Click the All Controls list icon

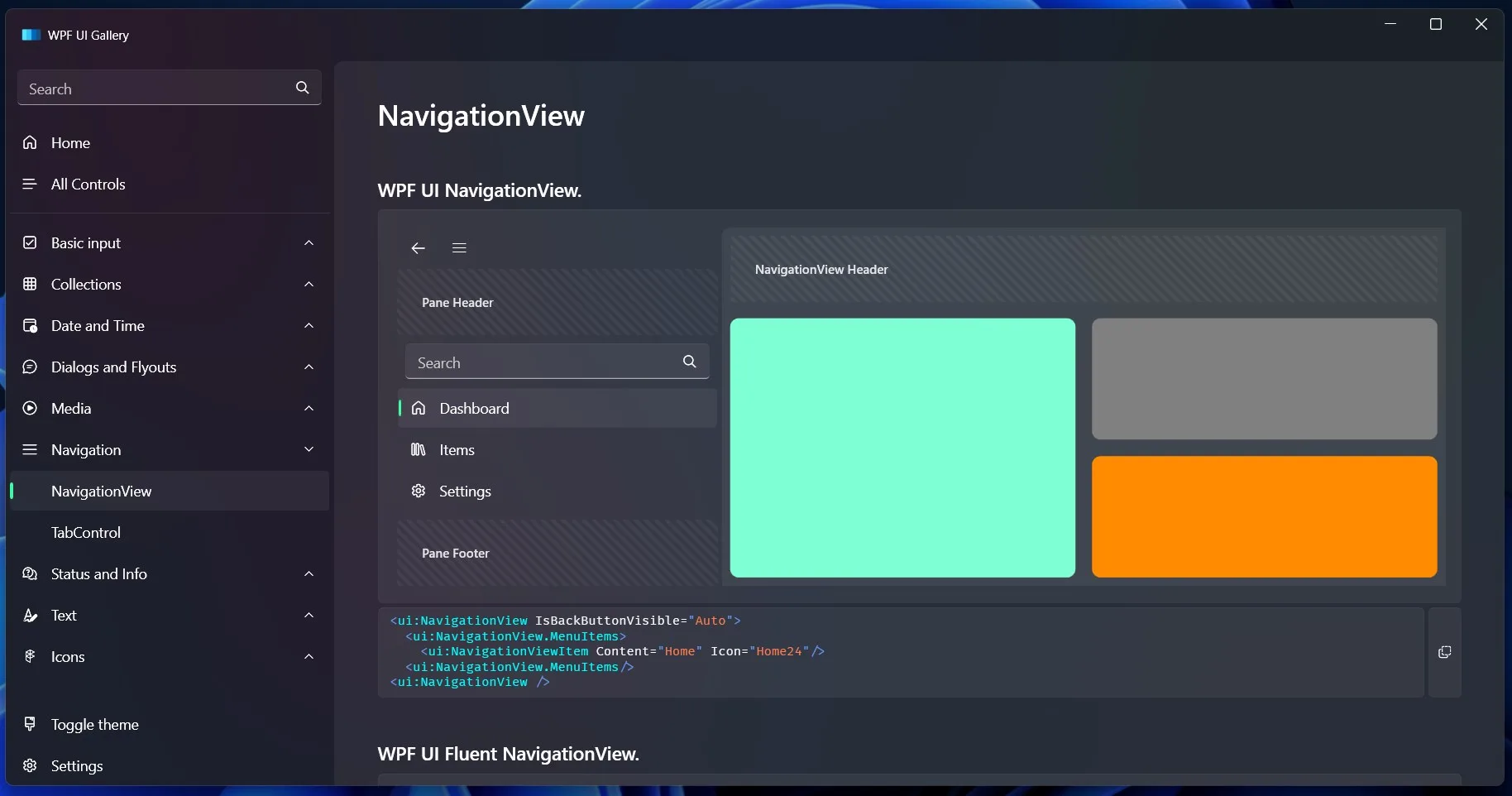[x=30, y=184]
